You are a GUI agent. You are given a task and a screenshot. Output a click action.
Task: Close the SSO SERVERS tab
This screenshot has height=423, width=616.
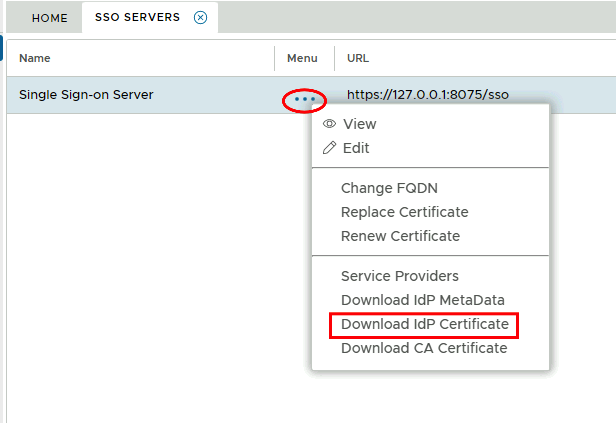tap(200, 18)
